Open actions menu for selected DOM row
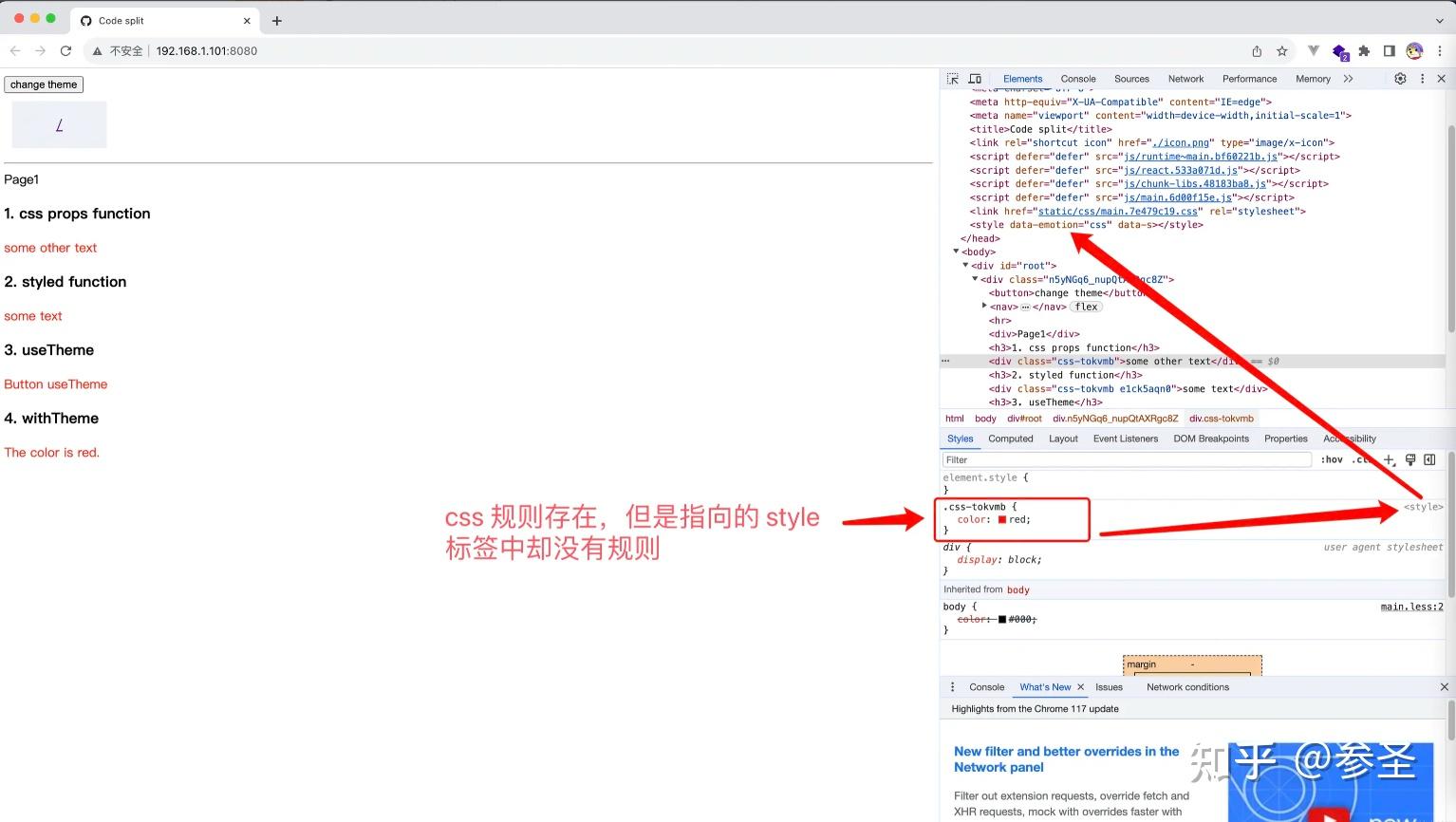 [x=945, y=361]
